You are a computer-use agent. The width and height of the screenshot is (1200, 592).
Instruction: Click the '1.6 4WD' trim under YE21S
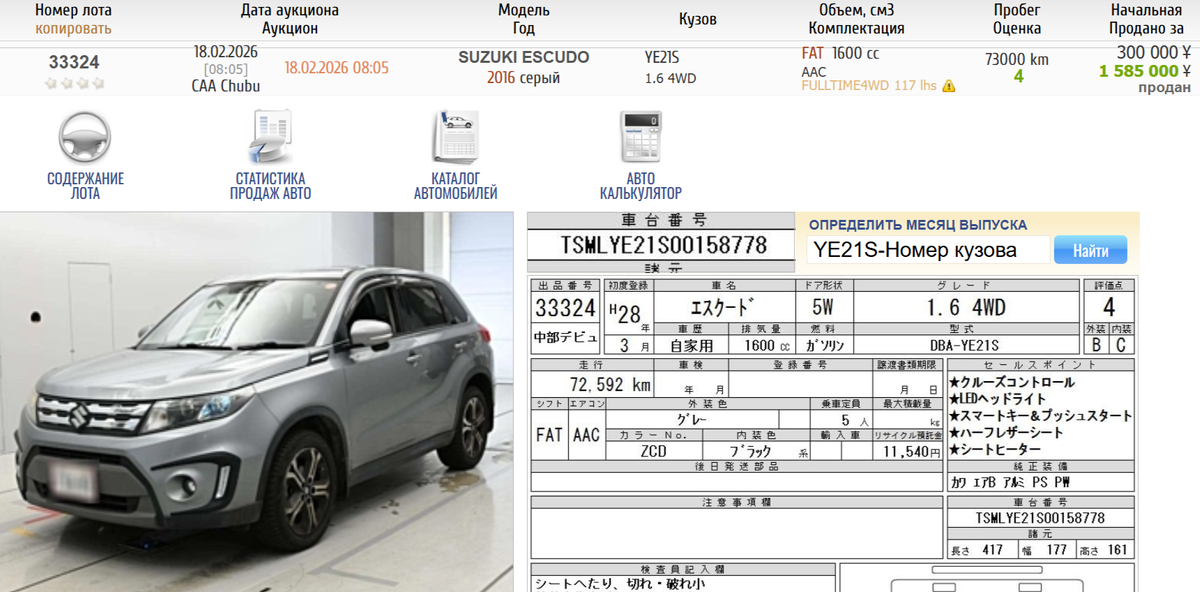point(671,78)
